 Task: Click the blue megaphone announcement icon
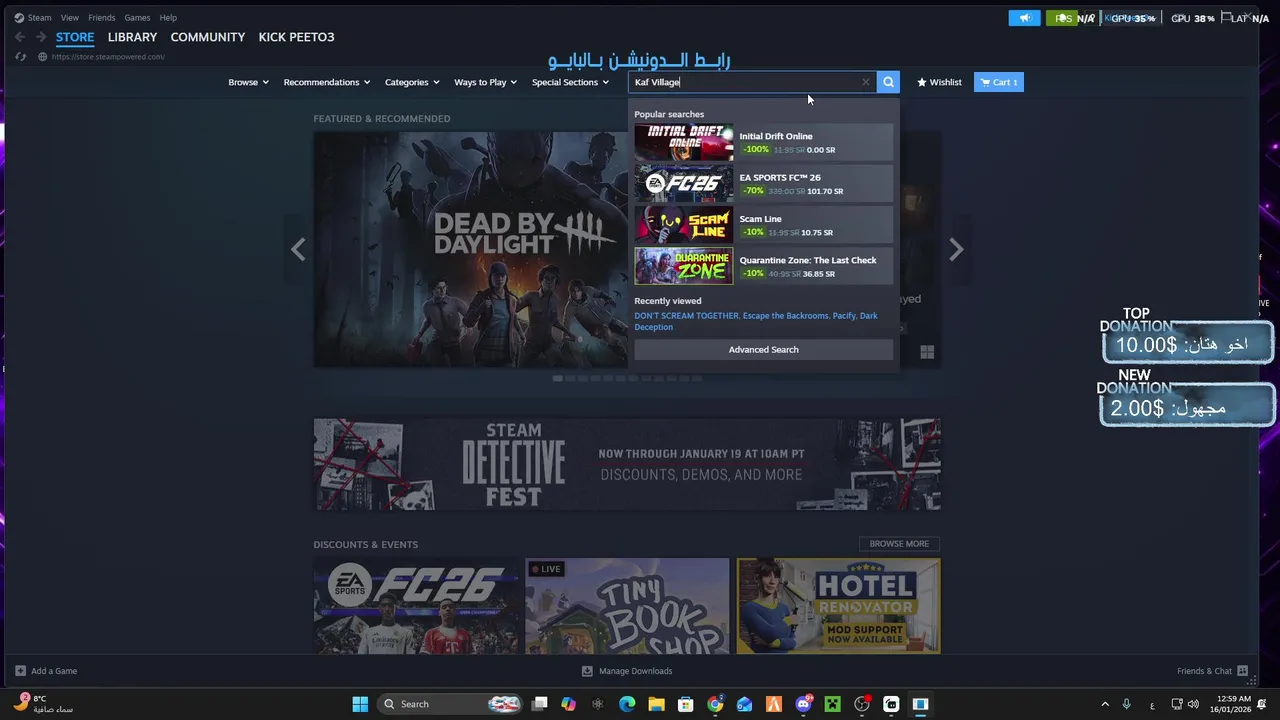(1024, 18)
